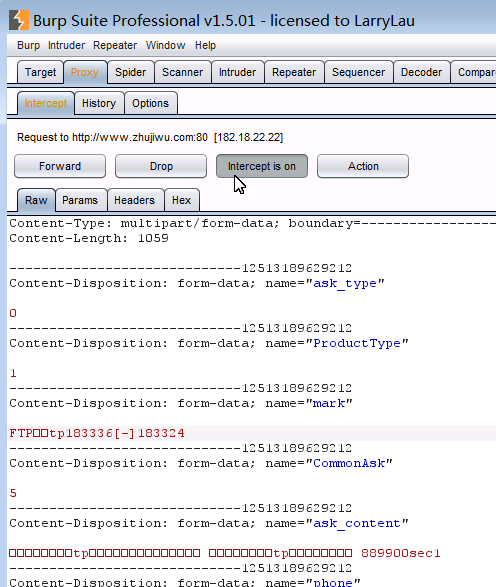Switch to the Decoder tab
Viewport: 496px width, 587px height.
click(x=421, y=72)
